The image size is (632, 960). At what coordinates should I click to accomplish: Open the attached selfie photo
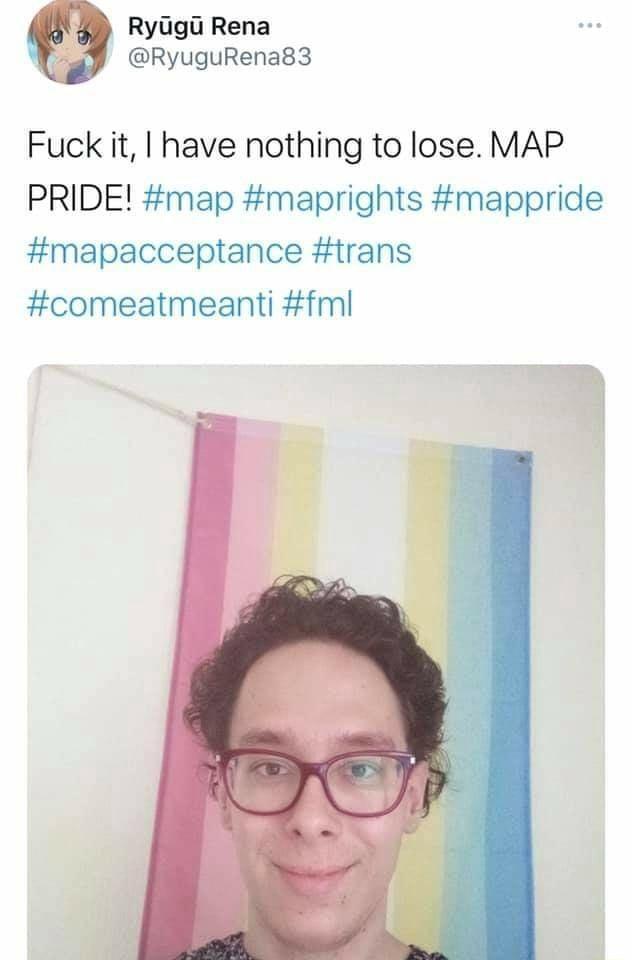(x=316, y=662)
